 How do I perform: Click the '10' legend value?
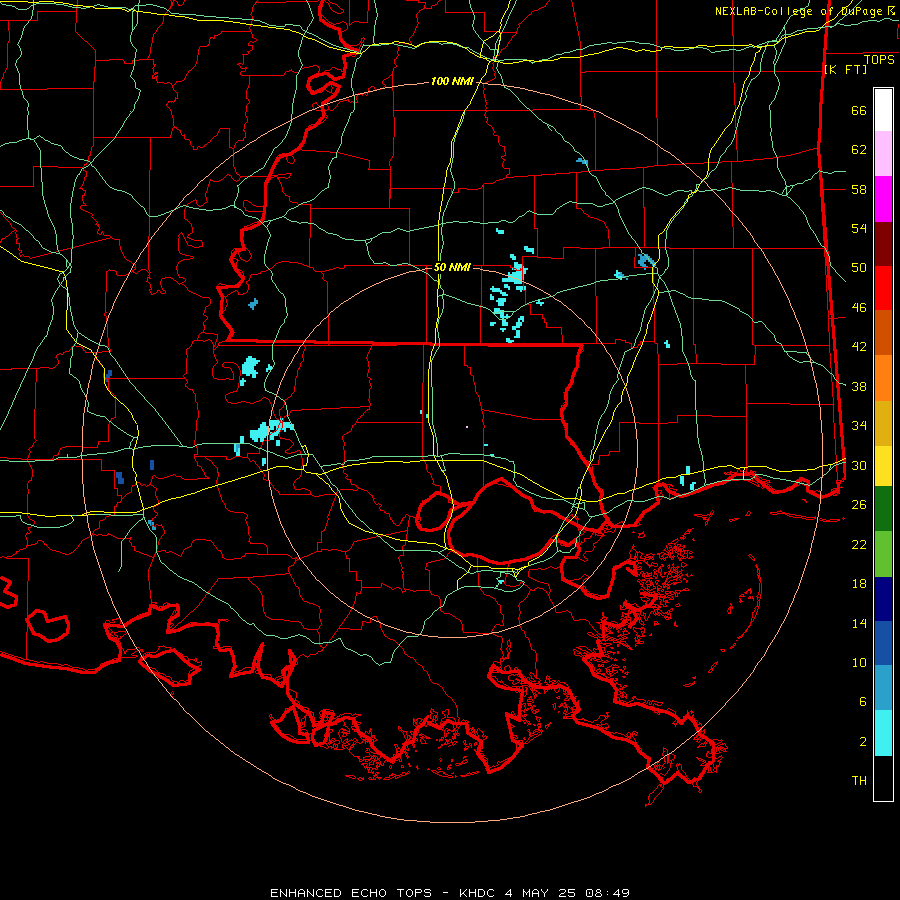coord(859,662)
